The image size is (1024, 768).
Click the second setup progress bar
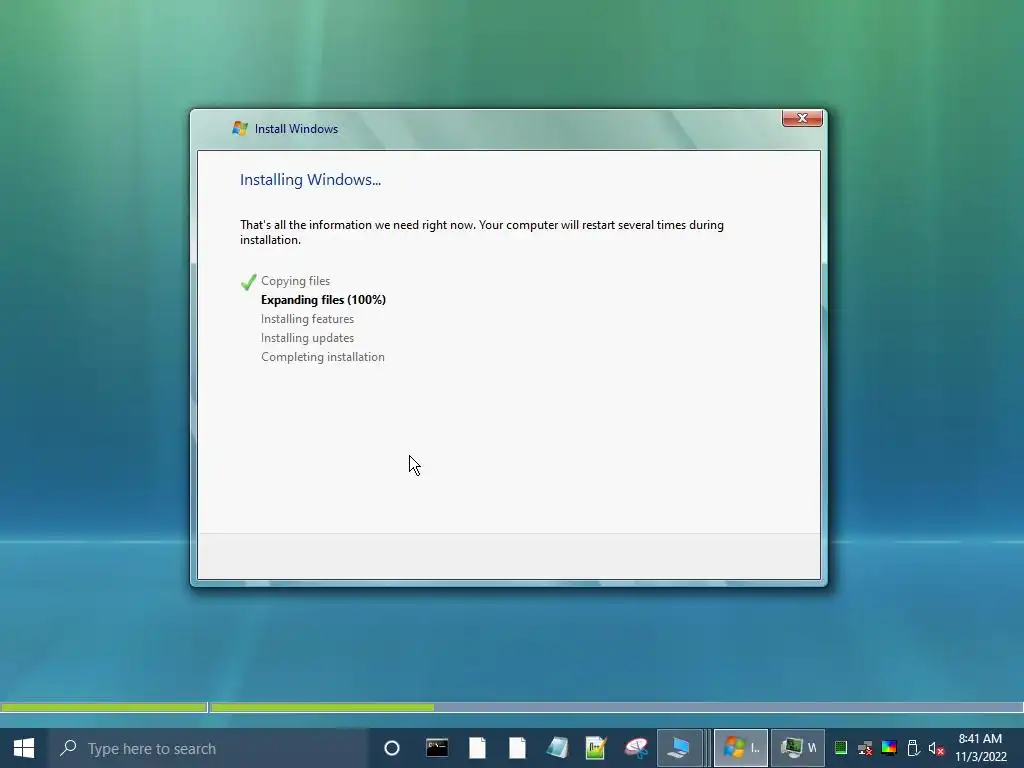[616, 707]
